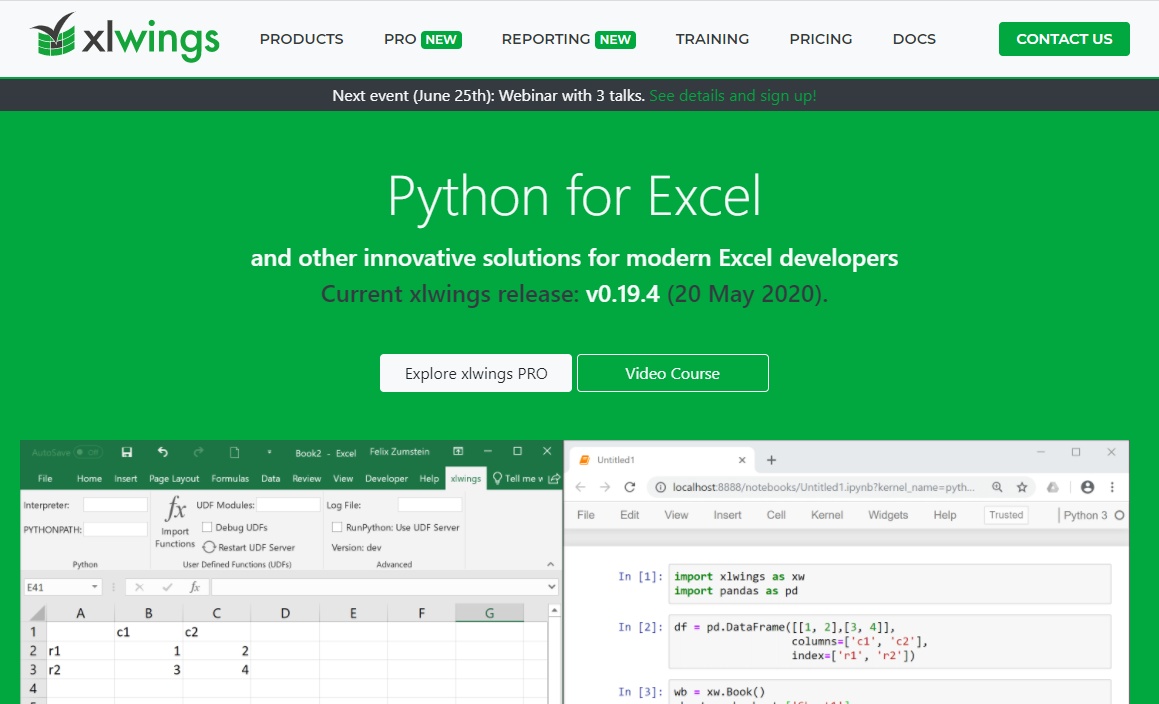Collapse the ribbon using the chevron
Screen dimensions: 1159x704
(x=551, y=563)
